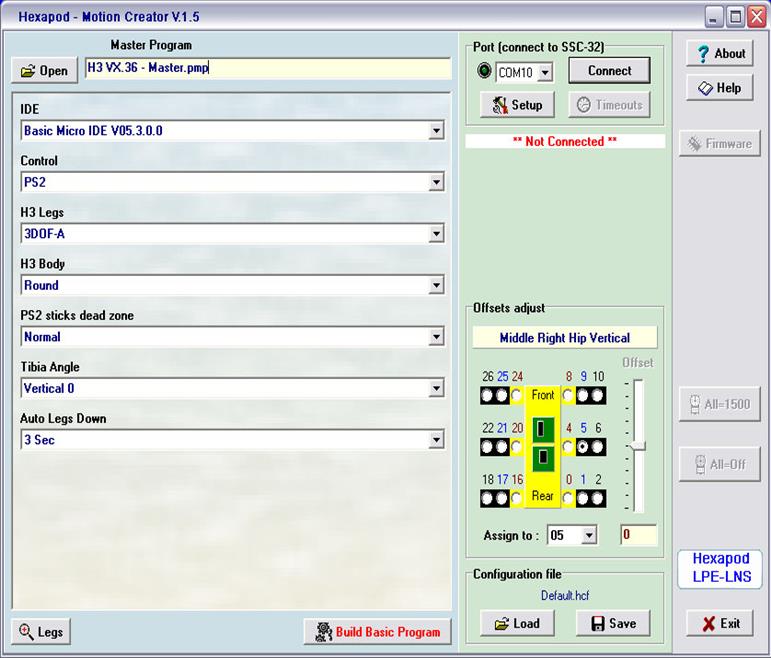Screen dimensions: 771x658
Task: Select servo channel 22 radio button
Action: point(487,447)
